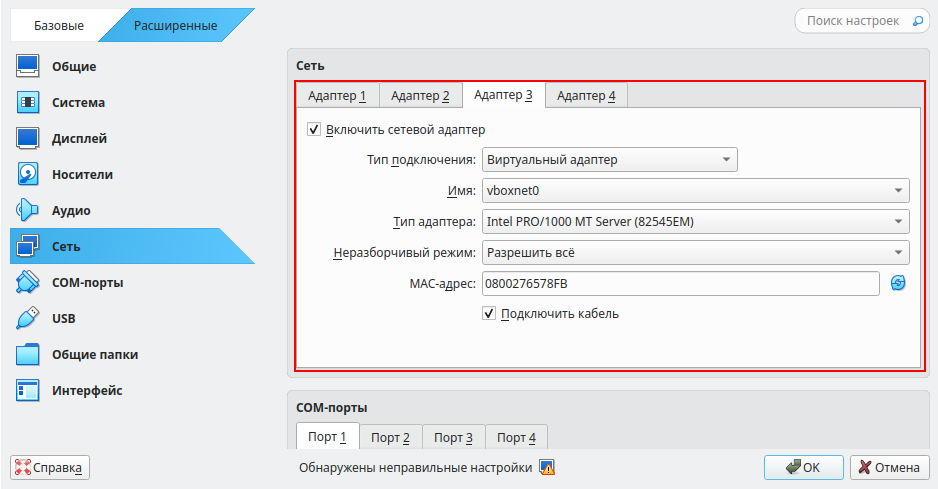Uncheck the Подключить кабель checkbox
938x489 pixels.
pos(490,313)
